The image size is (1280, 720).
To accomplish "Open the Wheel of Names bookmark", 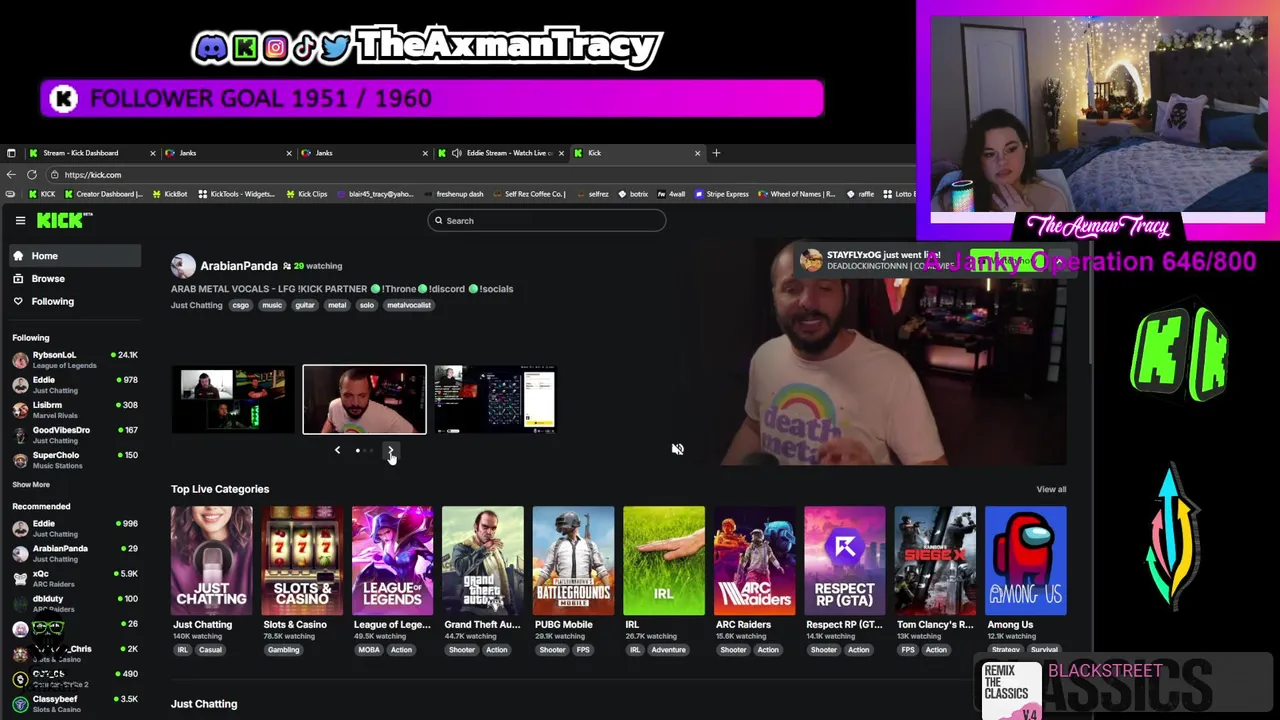I will click(x=796, y=194).
